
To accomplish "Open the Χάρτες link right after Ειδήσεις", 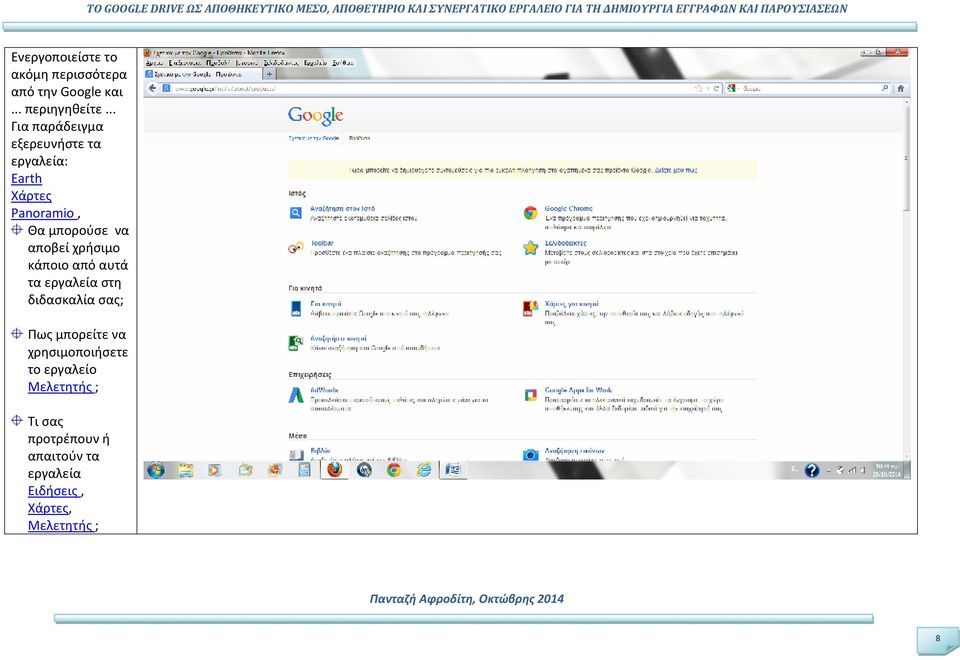I will tap(48, 508).
